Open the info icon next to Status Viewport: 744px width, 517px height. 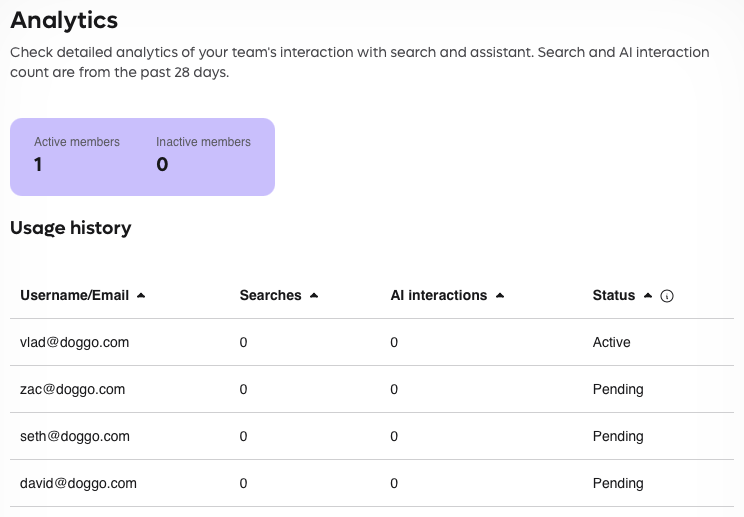tap(667, 296)
